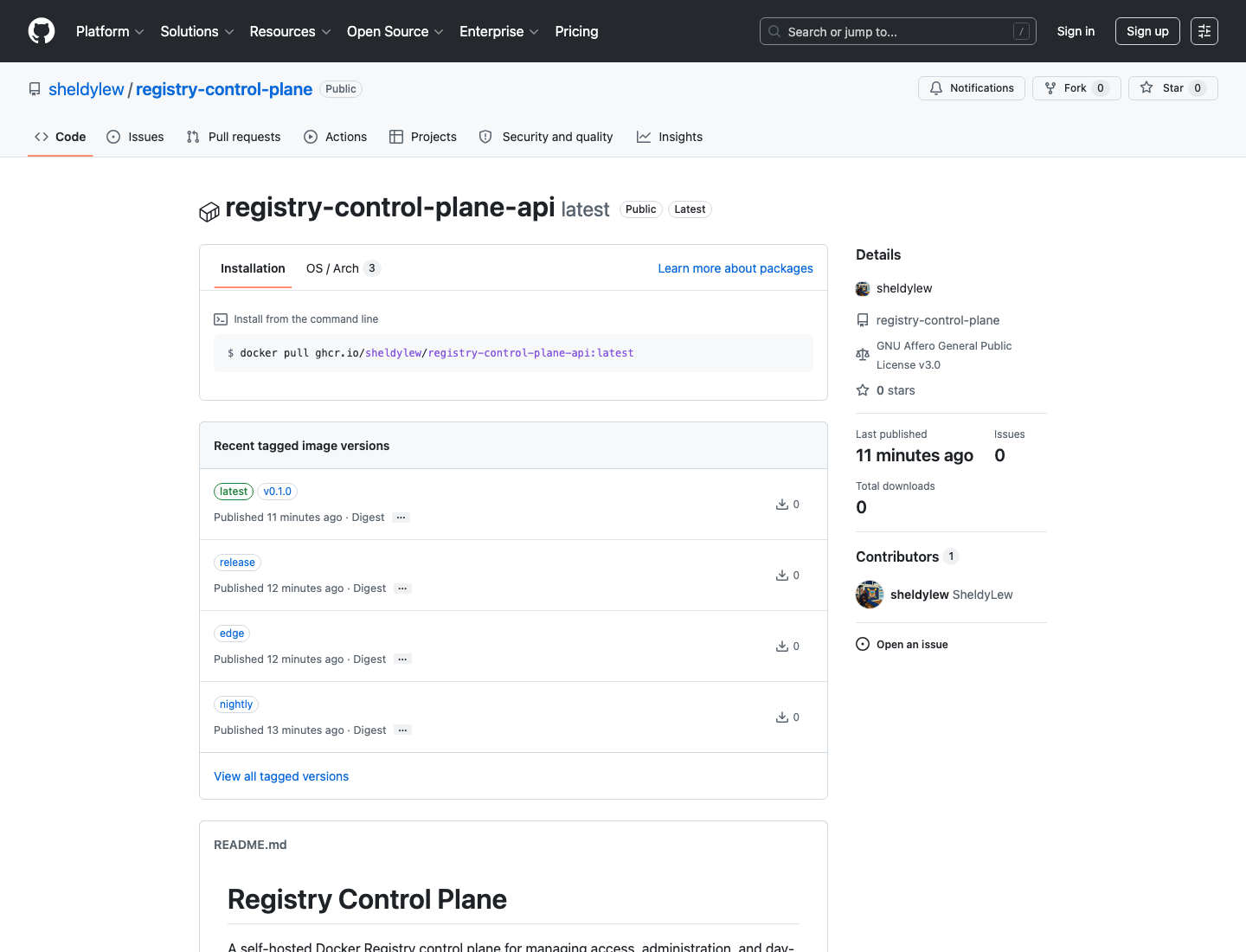Click download icon in edge row
Screen dimensions: 1246x952
782,646
